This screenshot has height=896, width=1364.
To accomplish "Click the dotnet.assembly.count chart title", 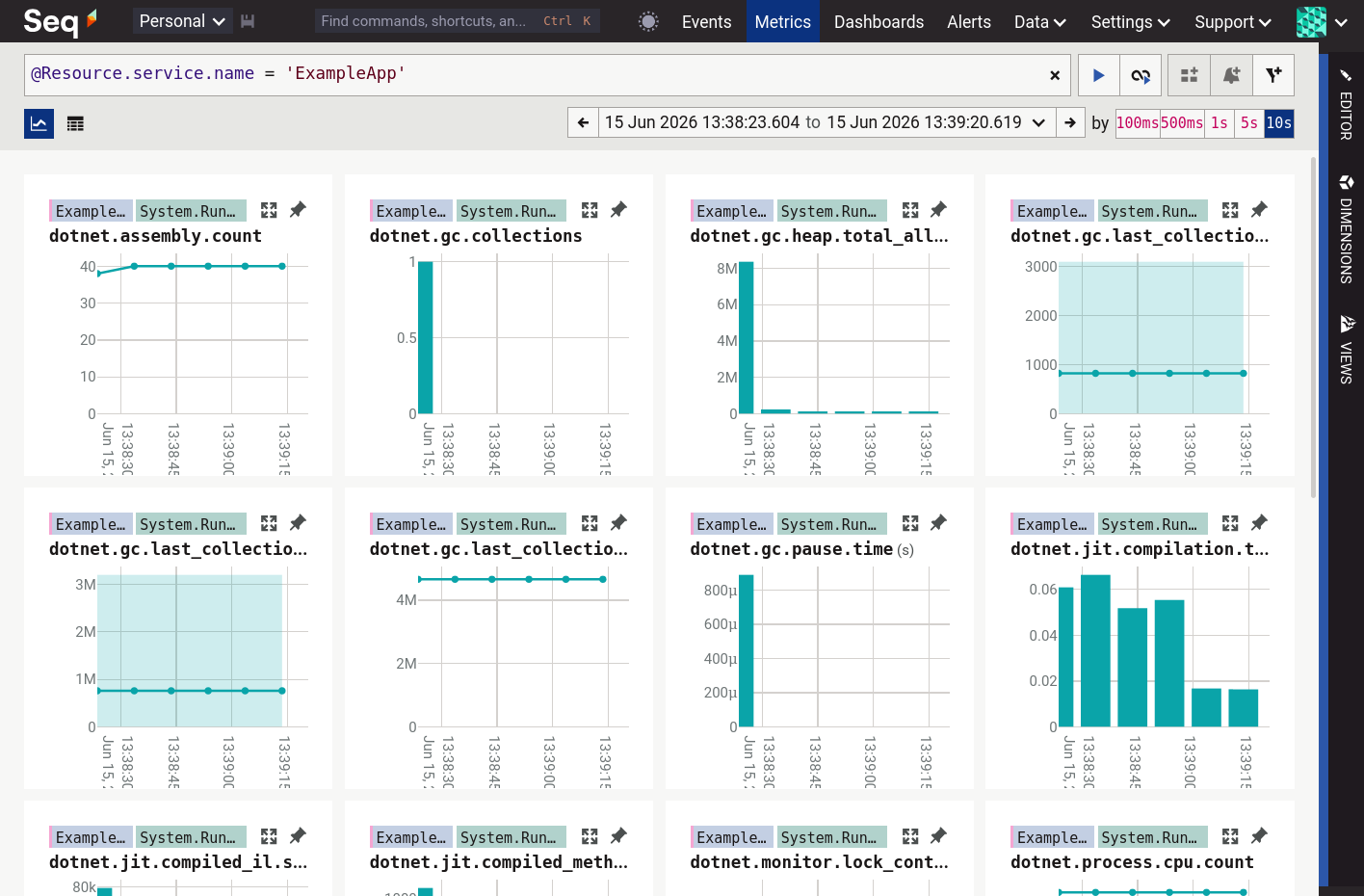I will coord(155,236).
